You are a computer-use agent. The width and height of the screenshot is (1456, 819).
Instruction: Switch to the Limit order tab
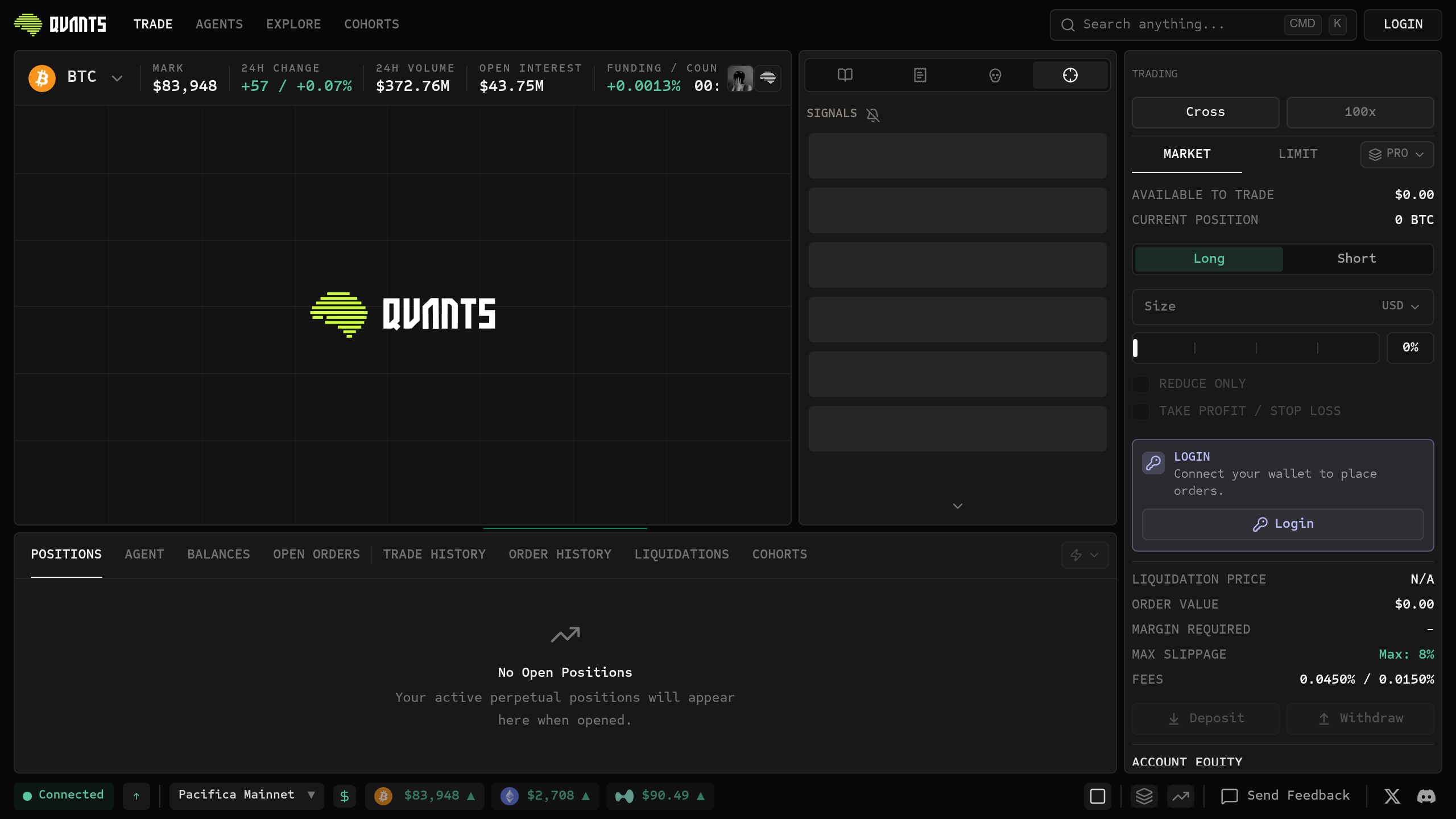1298,154
